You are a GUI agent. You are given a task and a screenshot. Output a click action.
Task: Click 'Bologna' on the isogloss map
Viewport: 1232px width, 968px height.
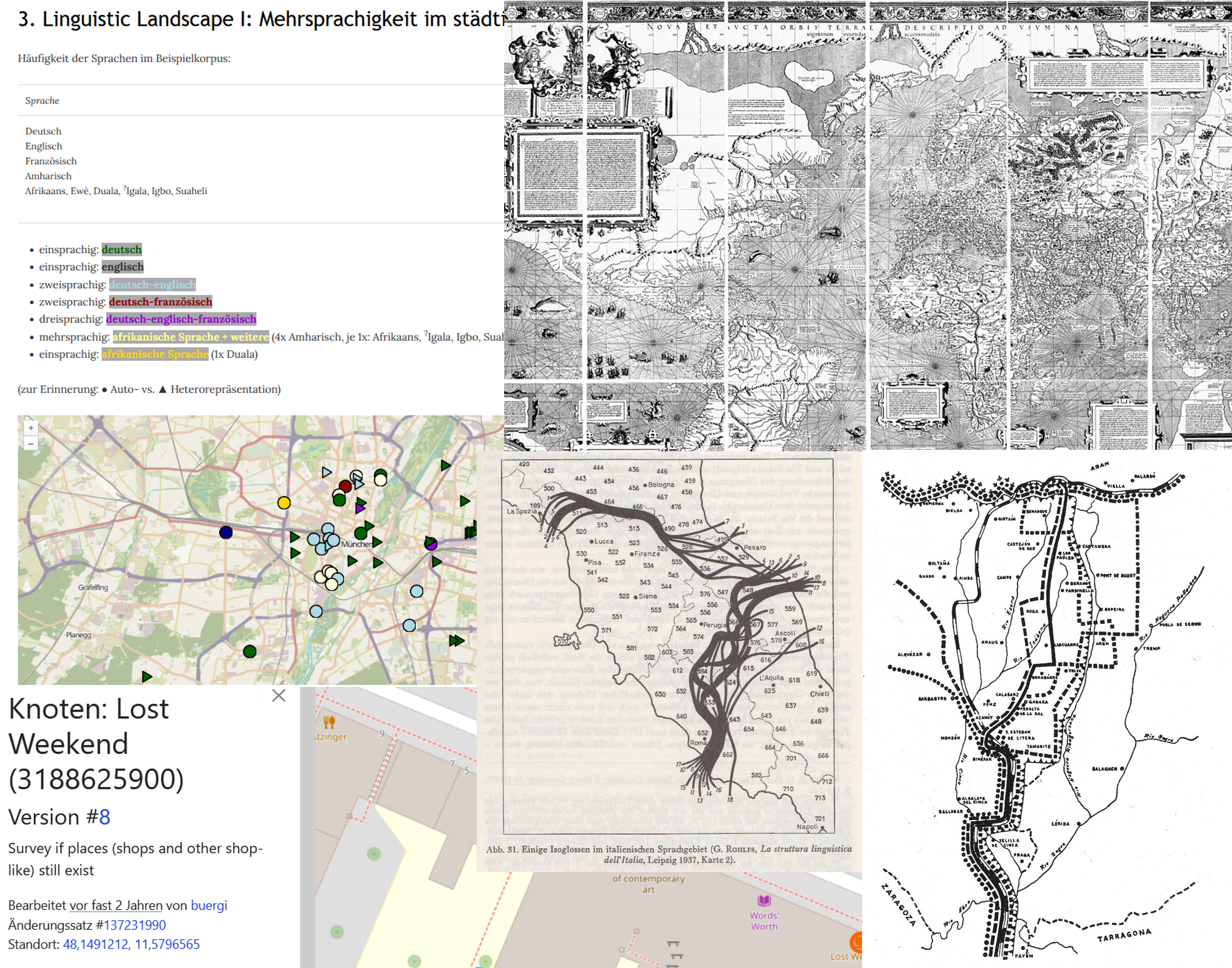pyautogui.click(x=661, y=485)
